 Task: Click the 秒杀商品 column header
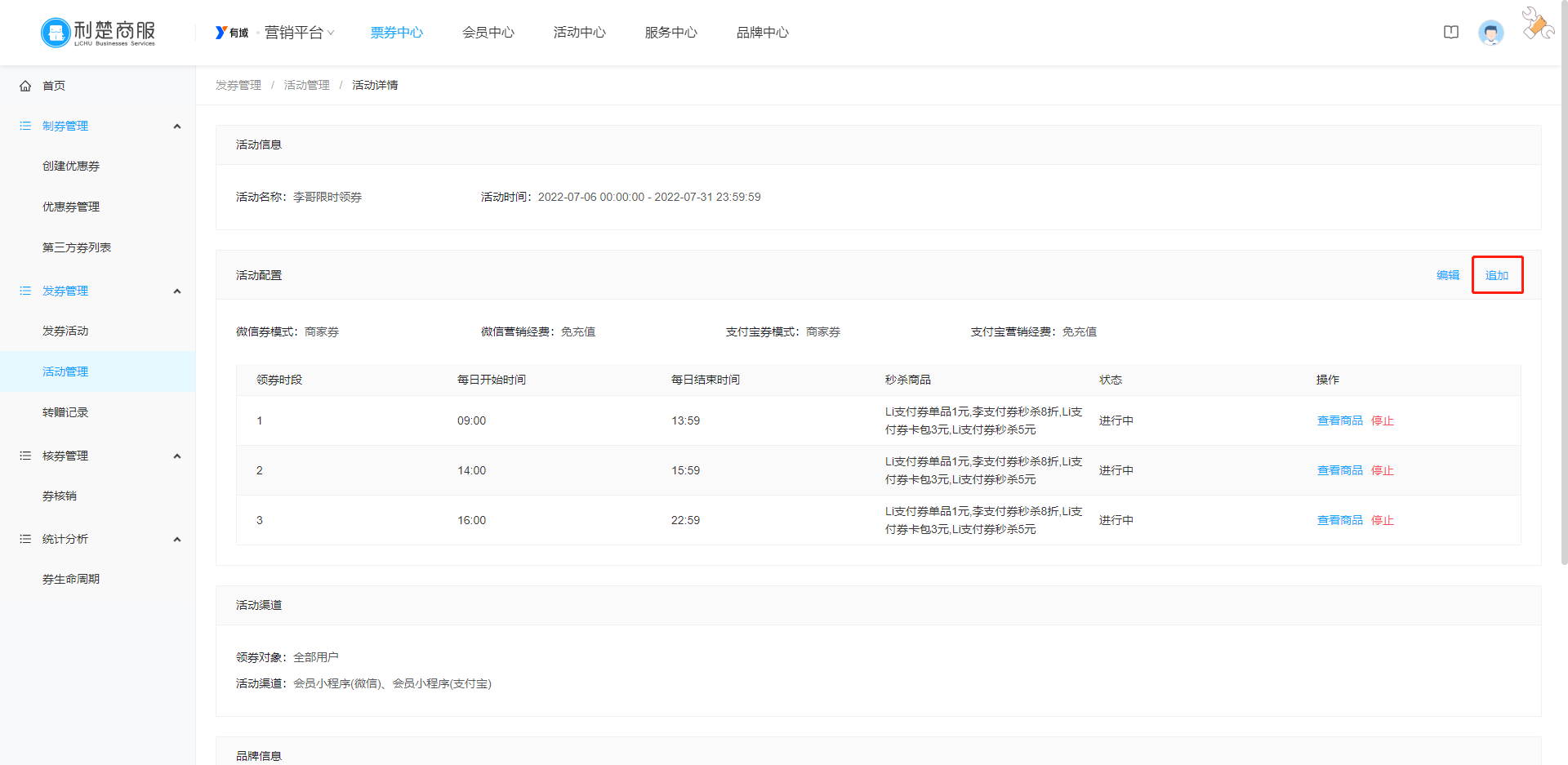(908, 380)
